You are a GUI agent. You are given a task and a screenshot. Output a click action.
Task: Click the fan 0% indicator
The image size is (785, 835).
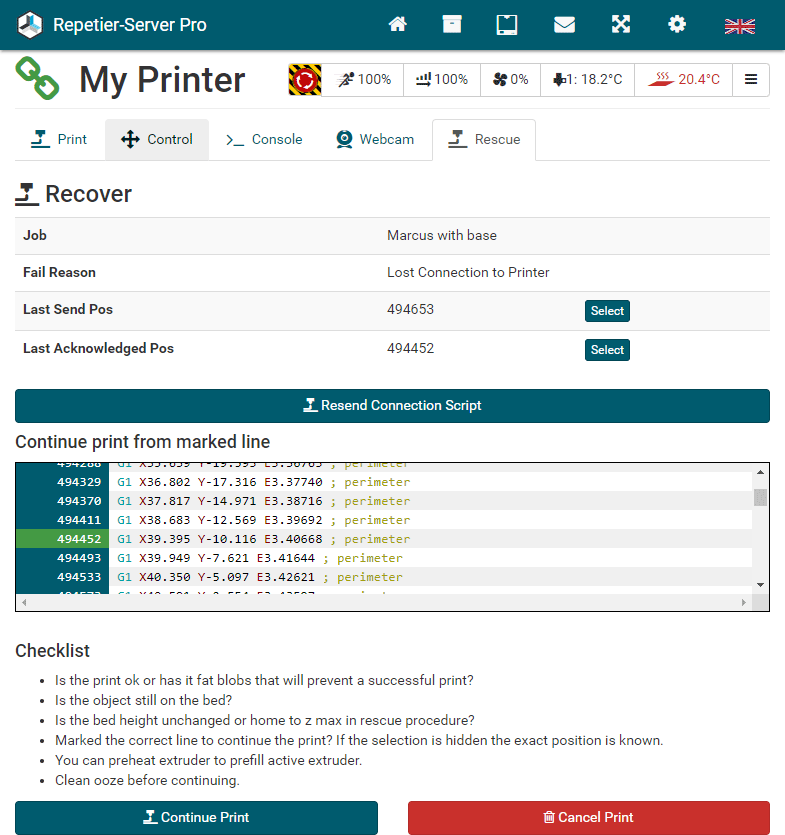tap(510, 79)
